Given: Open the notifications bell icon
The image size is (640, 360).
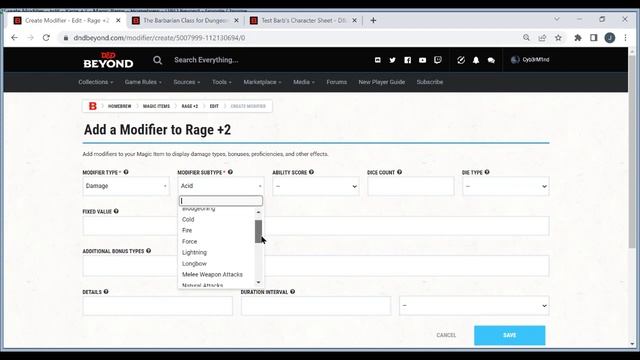Looking at the screenshot, I should click(x=476, y=60).
